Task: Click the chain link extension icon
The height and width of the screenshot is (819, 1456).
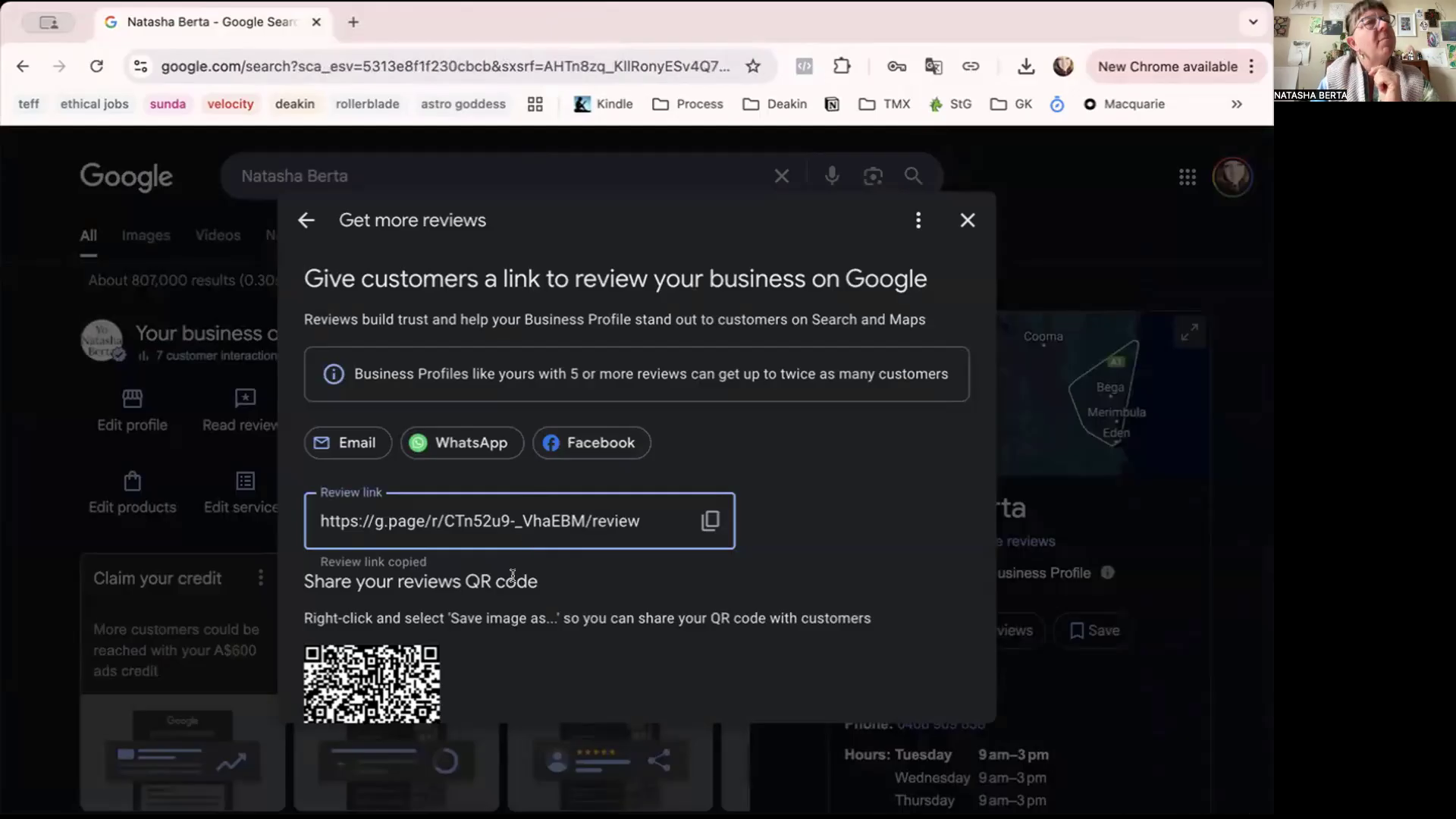Action: 971,67
